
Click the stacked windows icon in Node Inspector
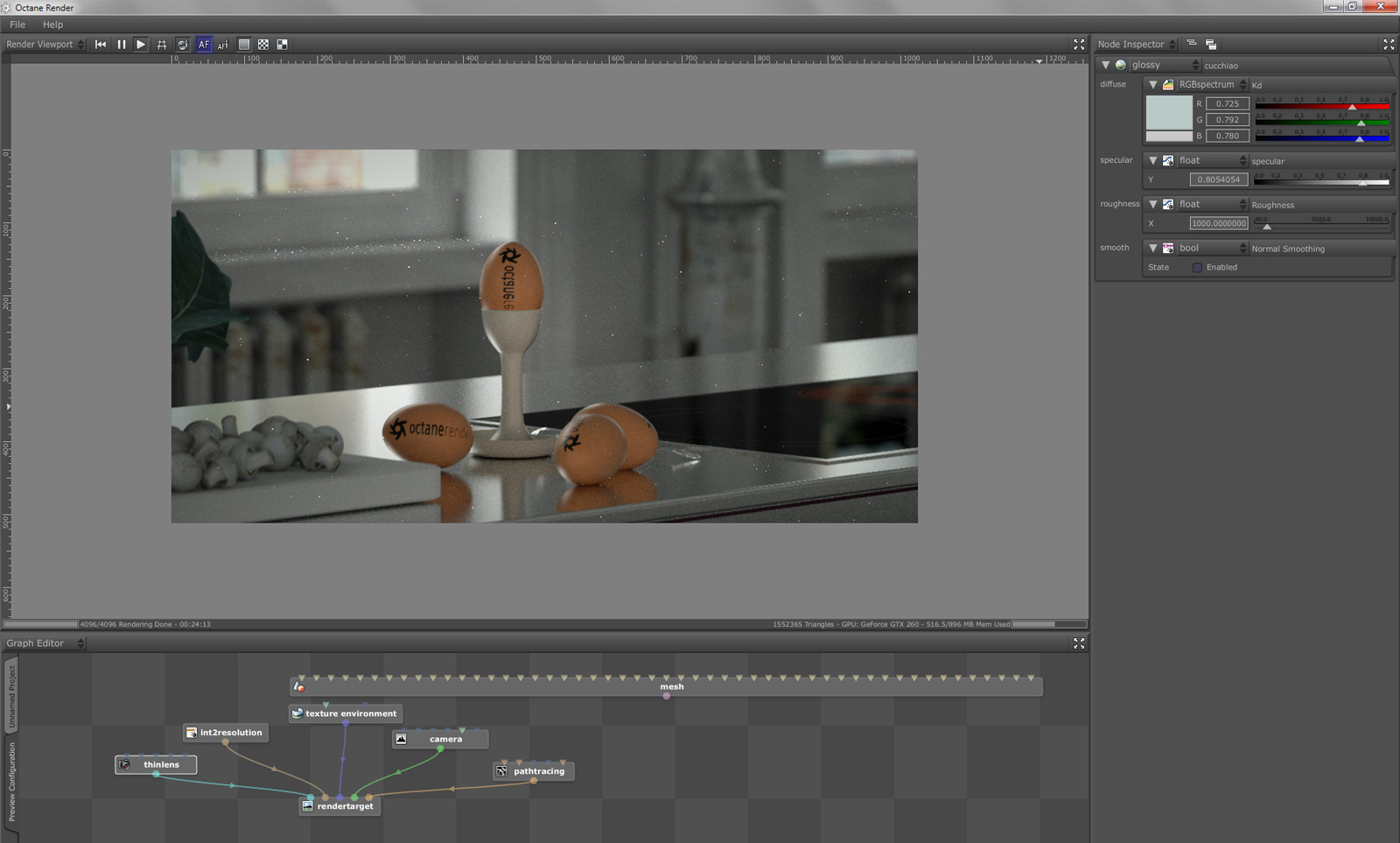pyautogui.click(x=1211, y=45)
